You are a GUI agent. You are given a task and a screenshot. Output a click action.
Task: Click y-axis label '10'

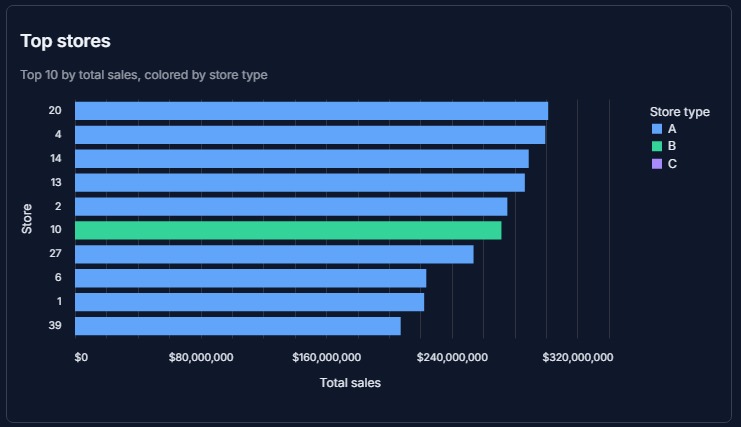56,230
